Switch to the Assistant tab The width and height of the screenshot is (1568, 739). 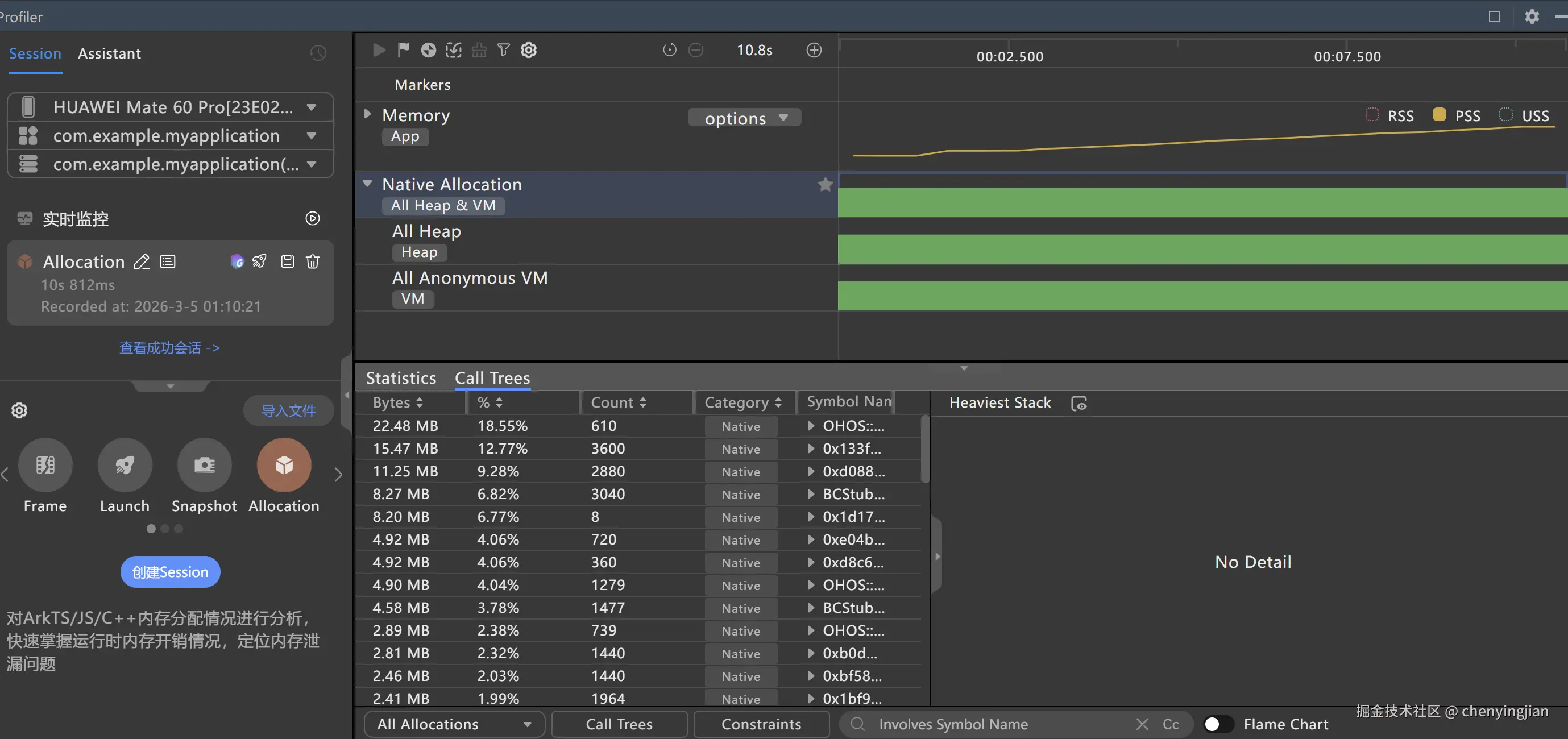[109, 53]
